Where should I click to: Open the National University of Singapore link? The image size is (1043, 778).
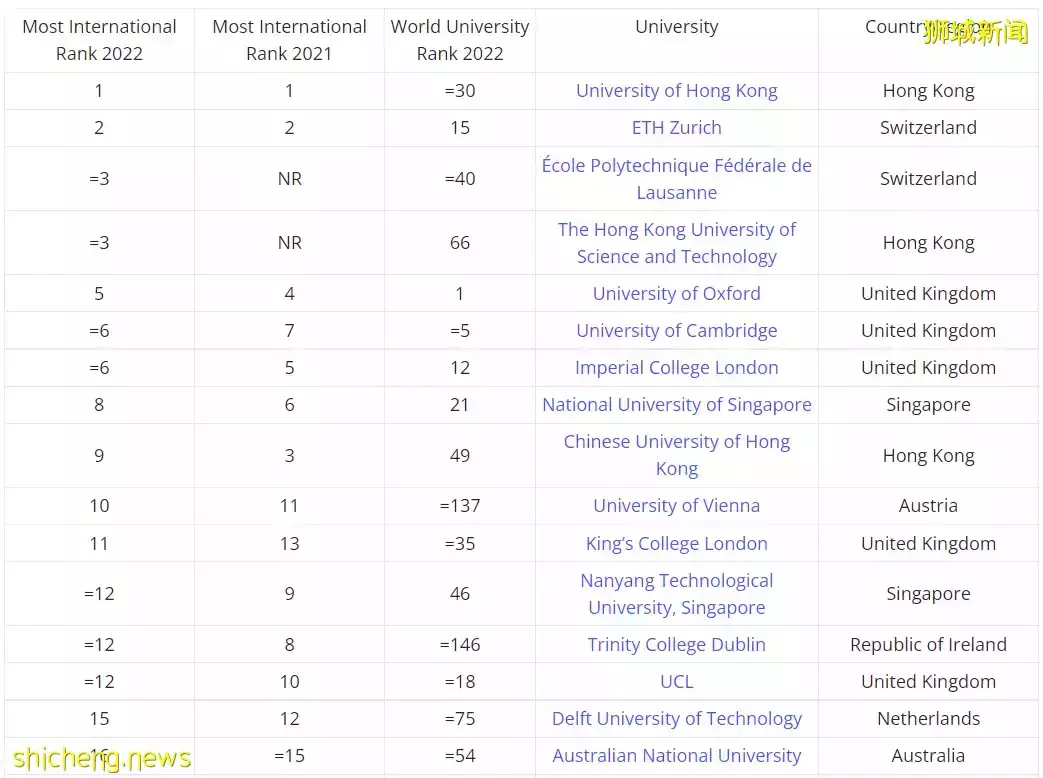(x=676, y=405)
